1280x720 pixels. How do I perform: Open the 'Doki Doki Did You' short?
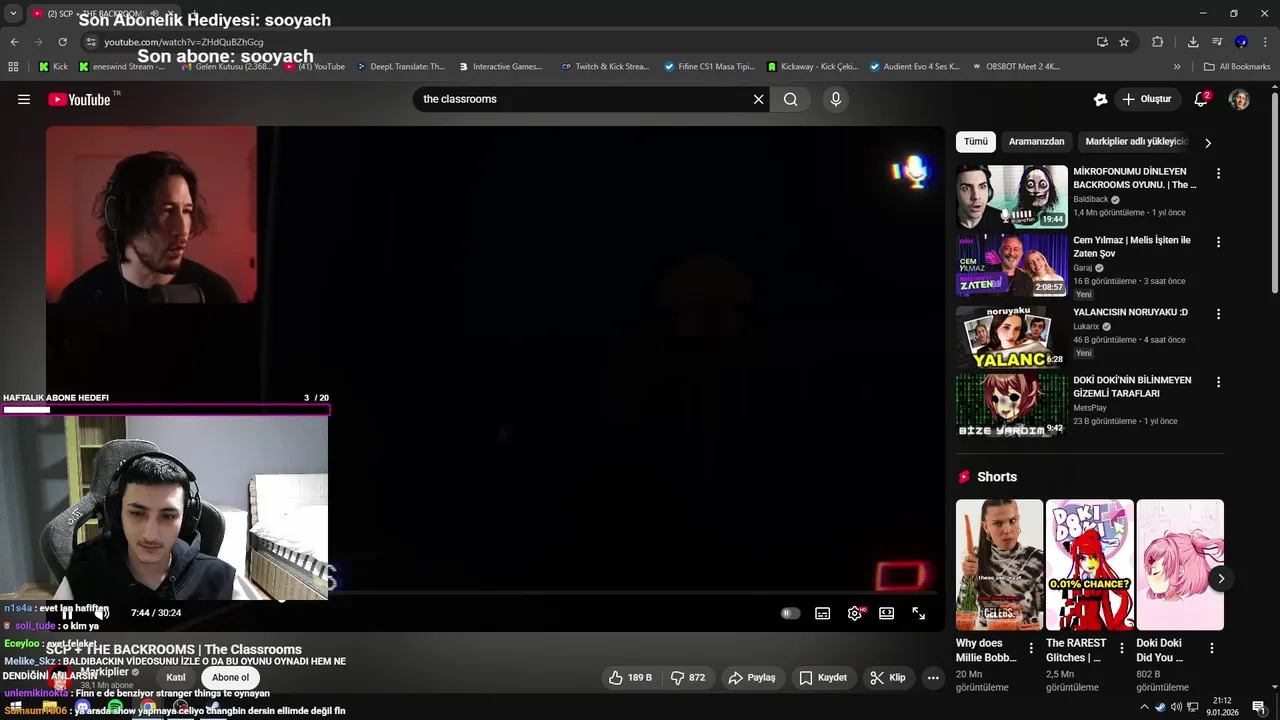pyautogui.click(x=1180, y=565)
